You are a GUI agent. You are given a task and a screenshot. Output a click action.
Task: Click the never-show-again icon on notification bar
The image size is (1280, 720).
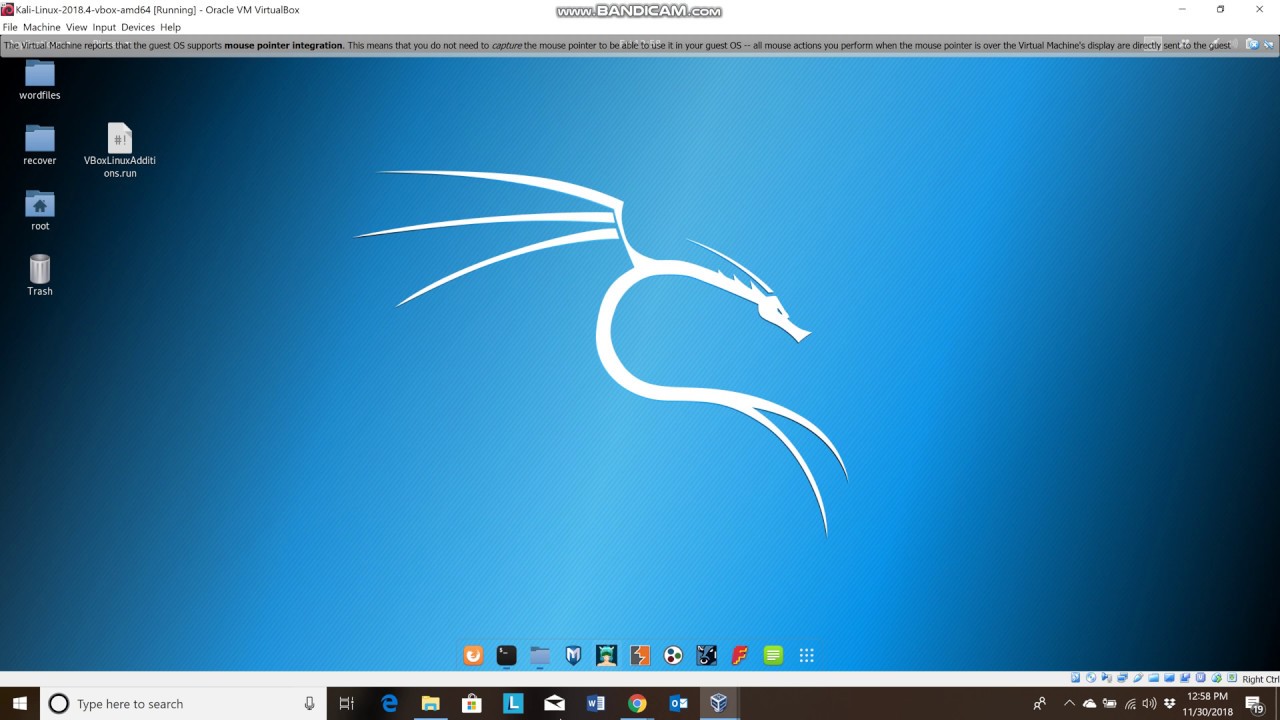coord(1267,44)
